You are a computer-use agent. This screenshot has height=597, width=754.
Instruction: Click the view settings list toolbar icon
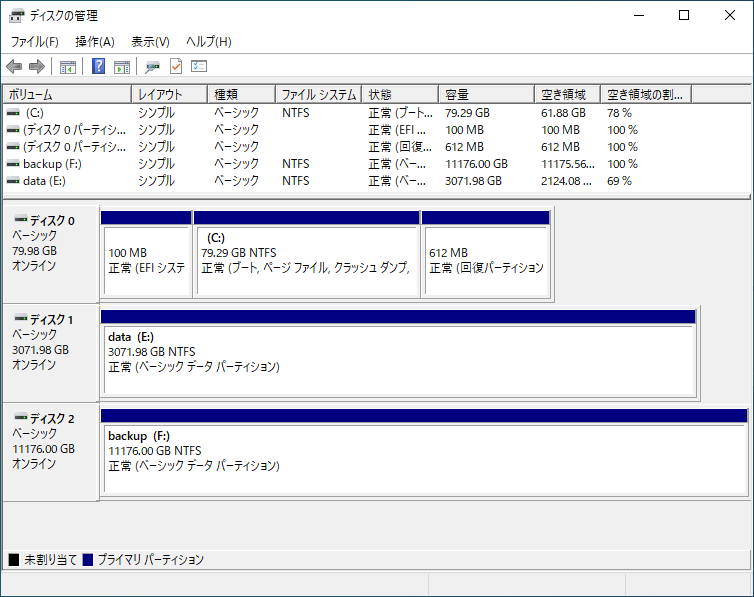[x=199, y=66]
